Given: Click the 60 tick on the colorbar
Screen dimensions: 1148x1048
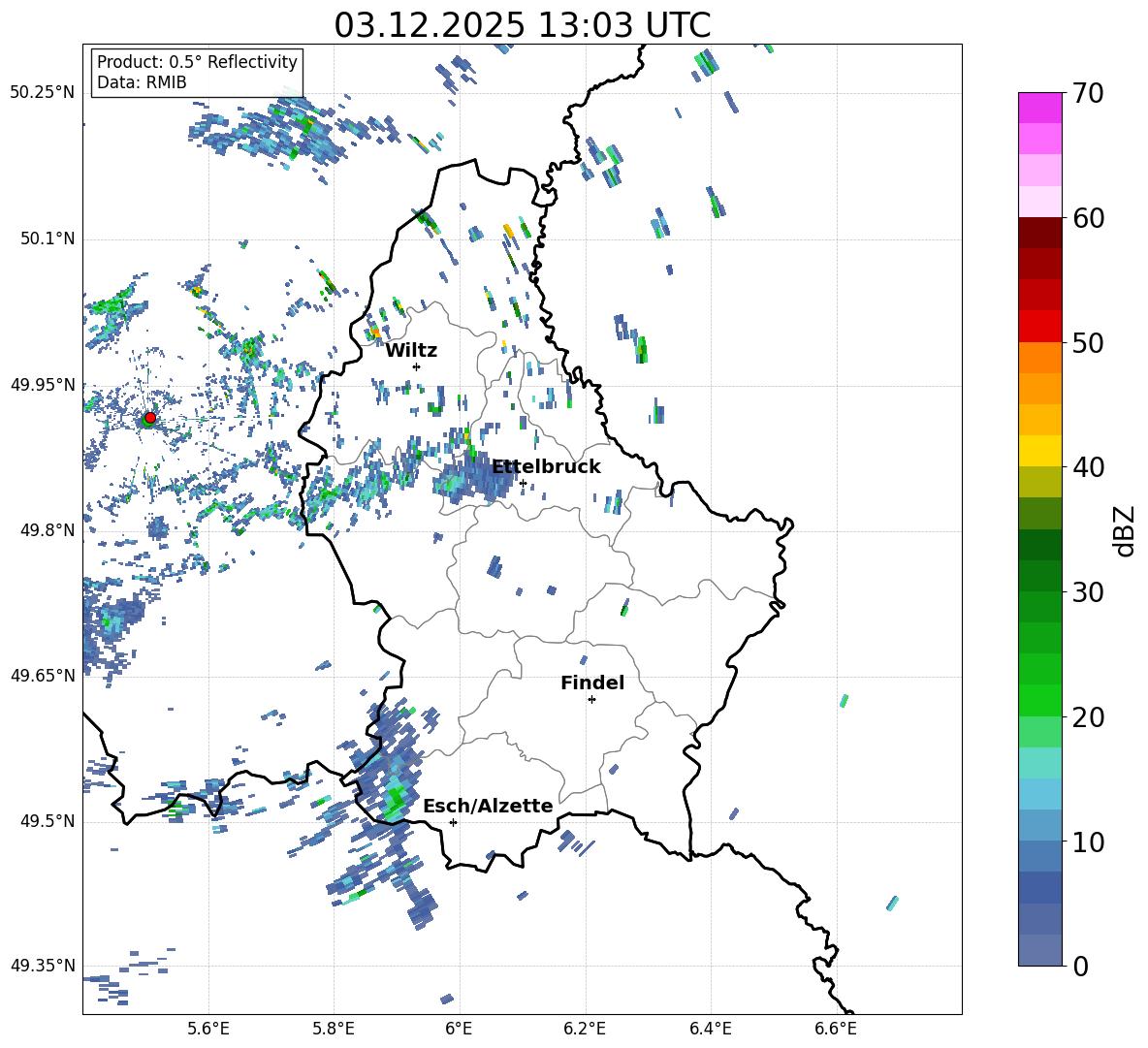Looking at the screenshot, I should point(1087,218).
